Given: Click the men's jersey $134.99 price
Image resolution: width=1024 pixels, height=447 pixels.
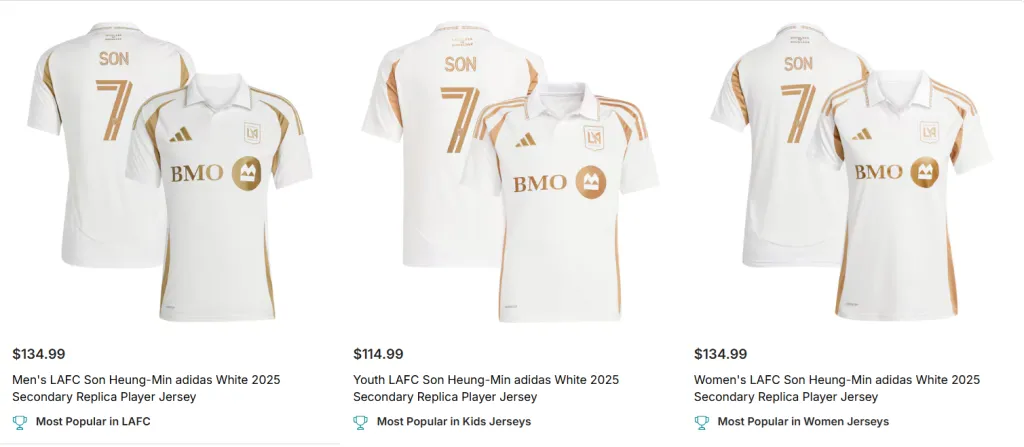Looking at the screenshot, I should click(39, 354).
